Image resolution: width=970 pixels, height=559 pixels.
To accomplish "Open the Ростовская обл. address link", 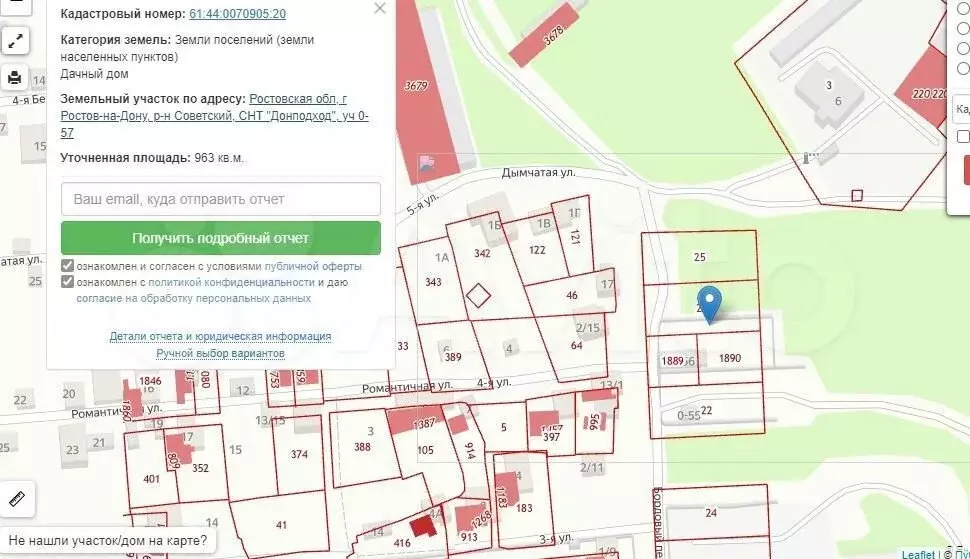I will tap(214, 116).
